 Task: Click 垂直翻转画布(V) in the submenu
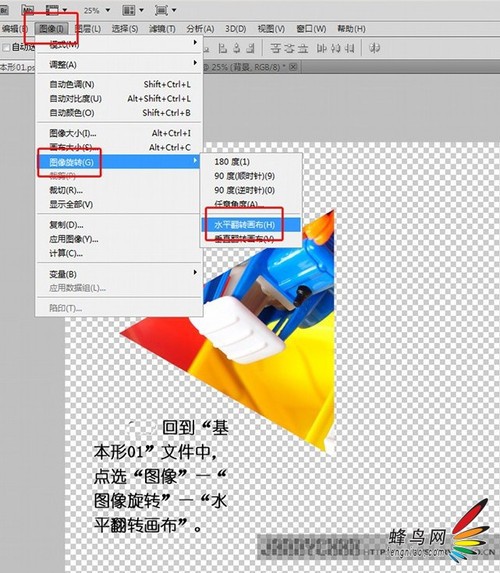251,239
